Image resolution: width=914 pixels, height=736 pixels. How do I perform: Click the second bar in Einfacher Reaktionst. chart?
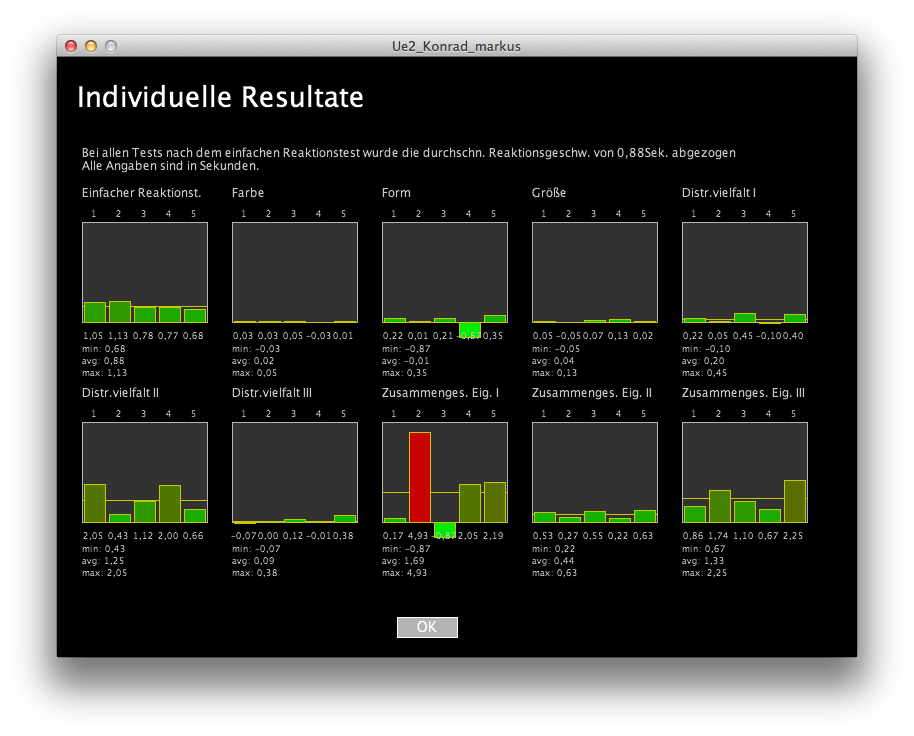[120, 311]
